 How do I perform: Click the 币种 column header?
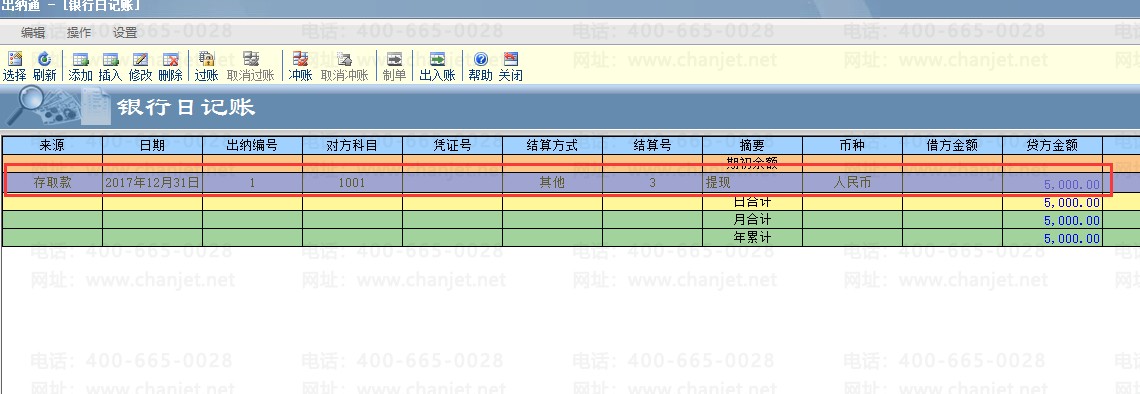pyautogui.click(x=852, y=145)
